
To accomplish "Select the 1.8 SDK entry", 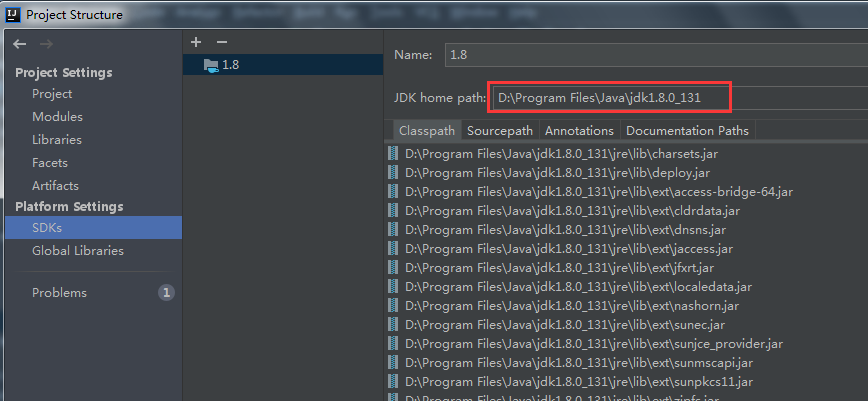I will (283, 65).
